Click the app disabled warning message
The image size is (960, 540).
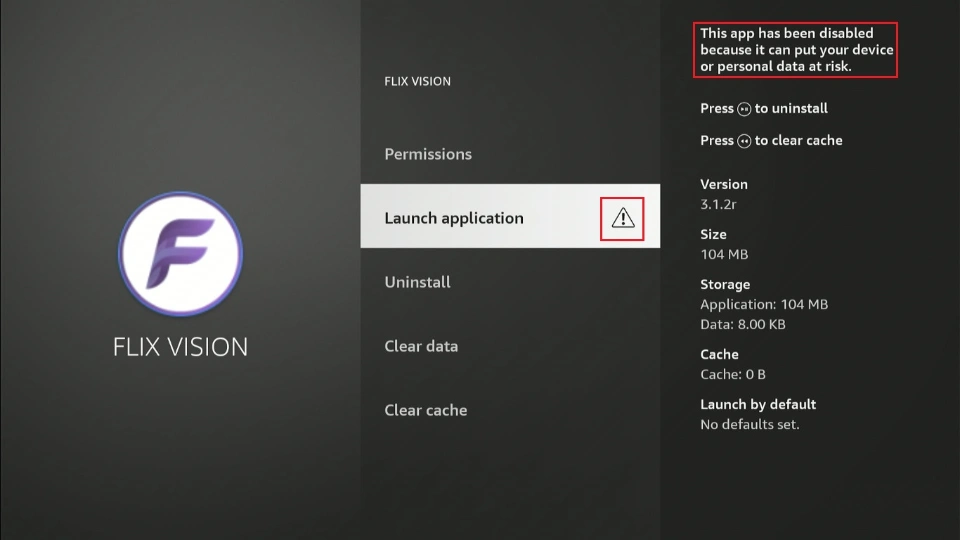click(x=796, y=50)
